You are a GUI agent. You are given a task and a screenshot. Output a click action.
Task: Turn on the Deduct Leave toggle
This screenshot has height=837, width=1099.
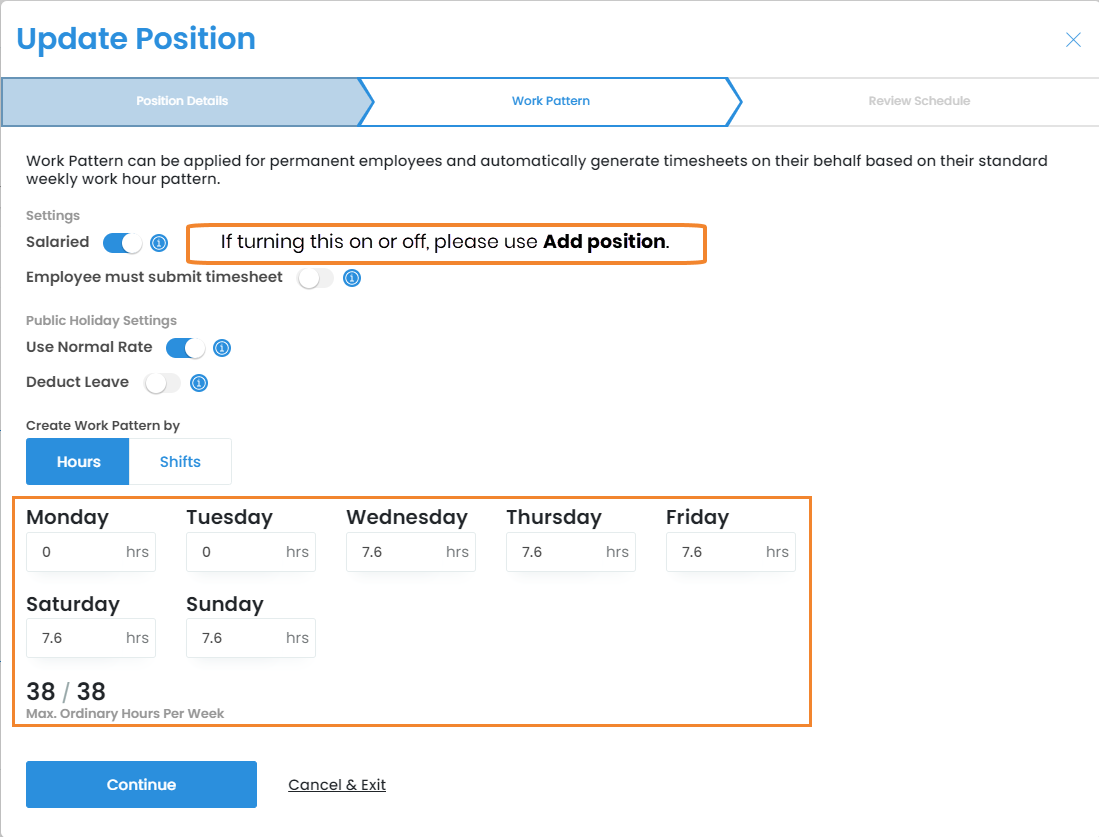pyautogui.click(x=163, y=383)
